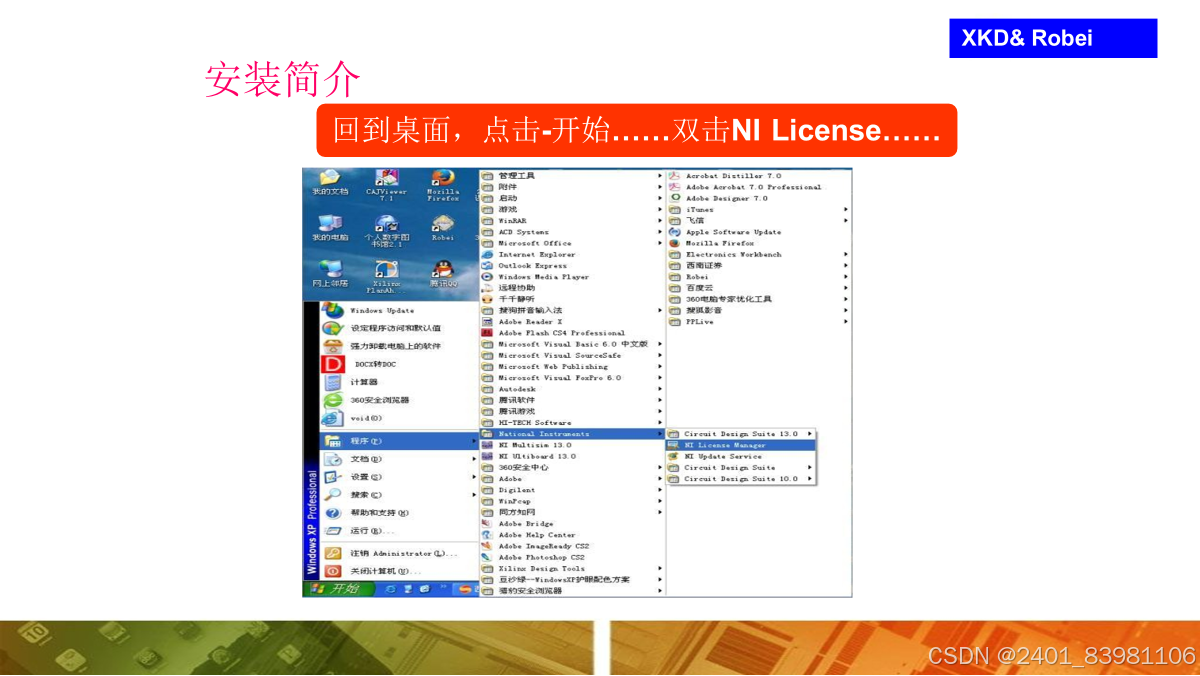The height and width of the screenshot is (676, 1200).
Task: Open the WinRAR programs folder
Action: 573,221
